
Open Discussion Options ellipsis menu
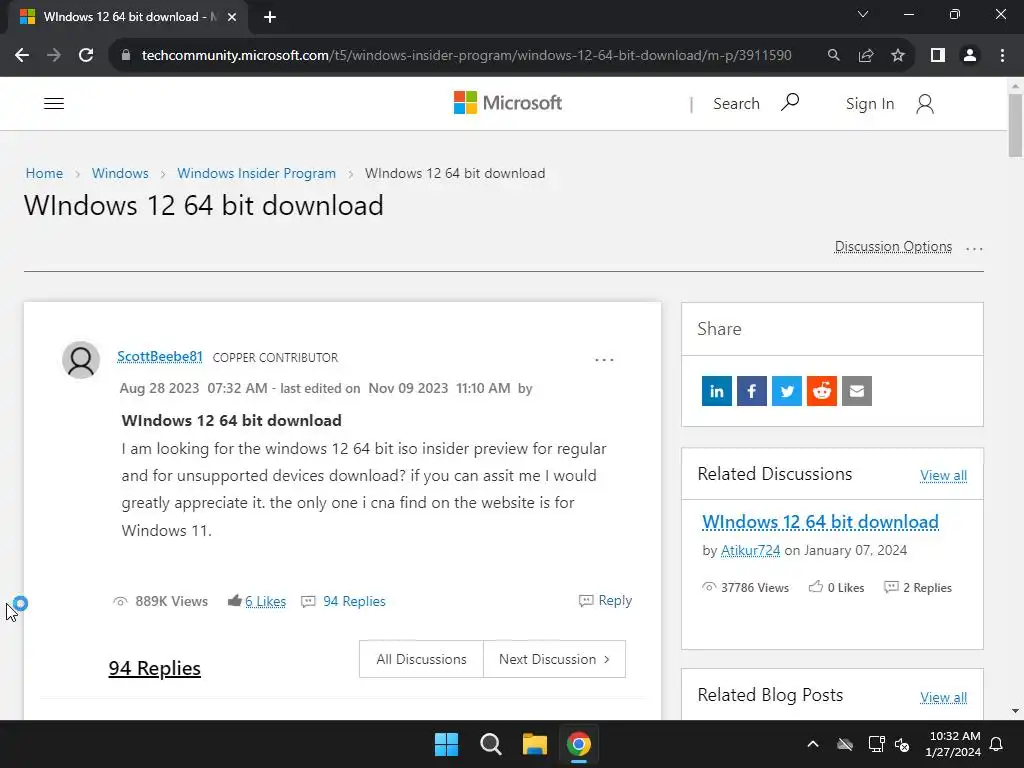pos(974,248)
